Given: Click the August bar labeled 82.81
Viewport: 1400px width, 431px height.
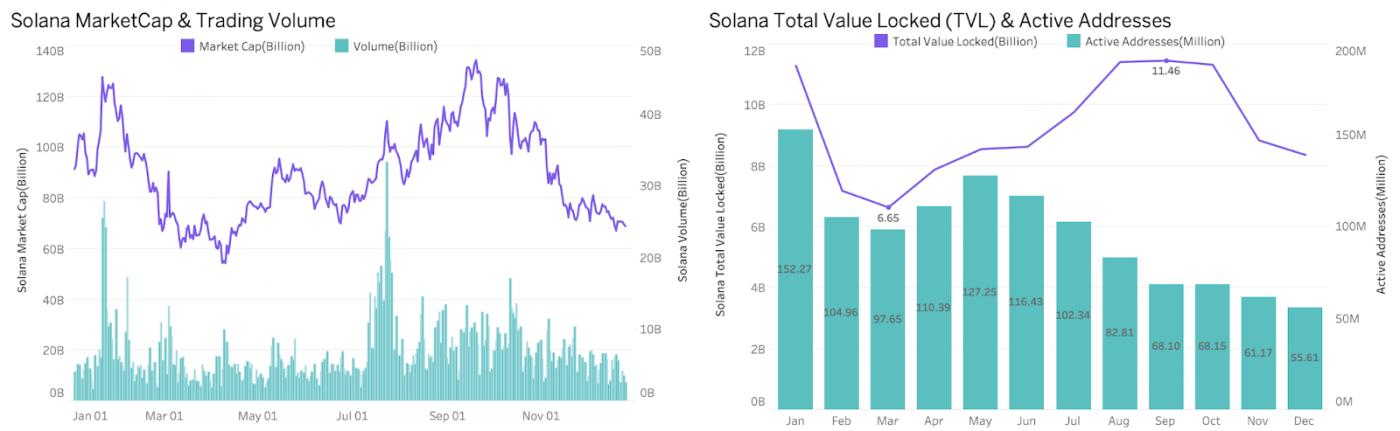Looking at the screenshot, I should (1120, 332).
